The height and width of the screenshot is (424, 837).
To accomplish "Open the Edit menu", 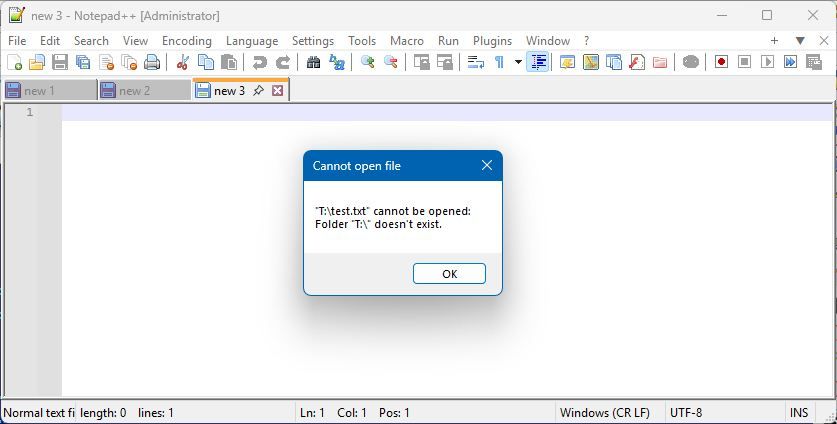I will coord(50,41).
